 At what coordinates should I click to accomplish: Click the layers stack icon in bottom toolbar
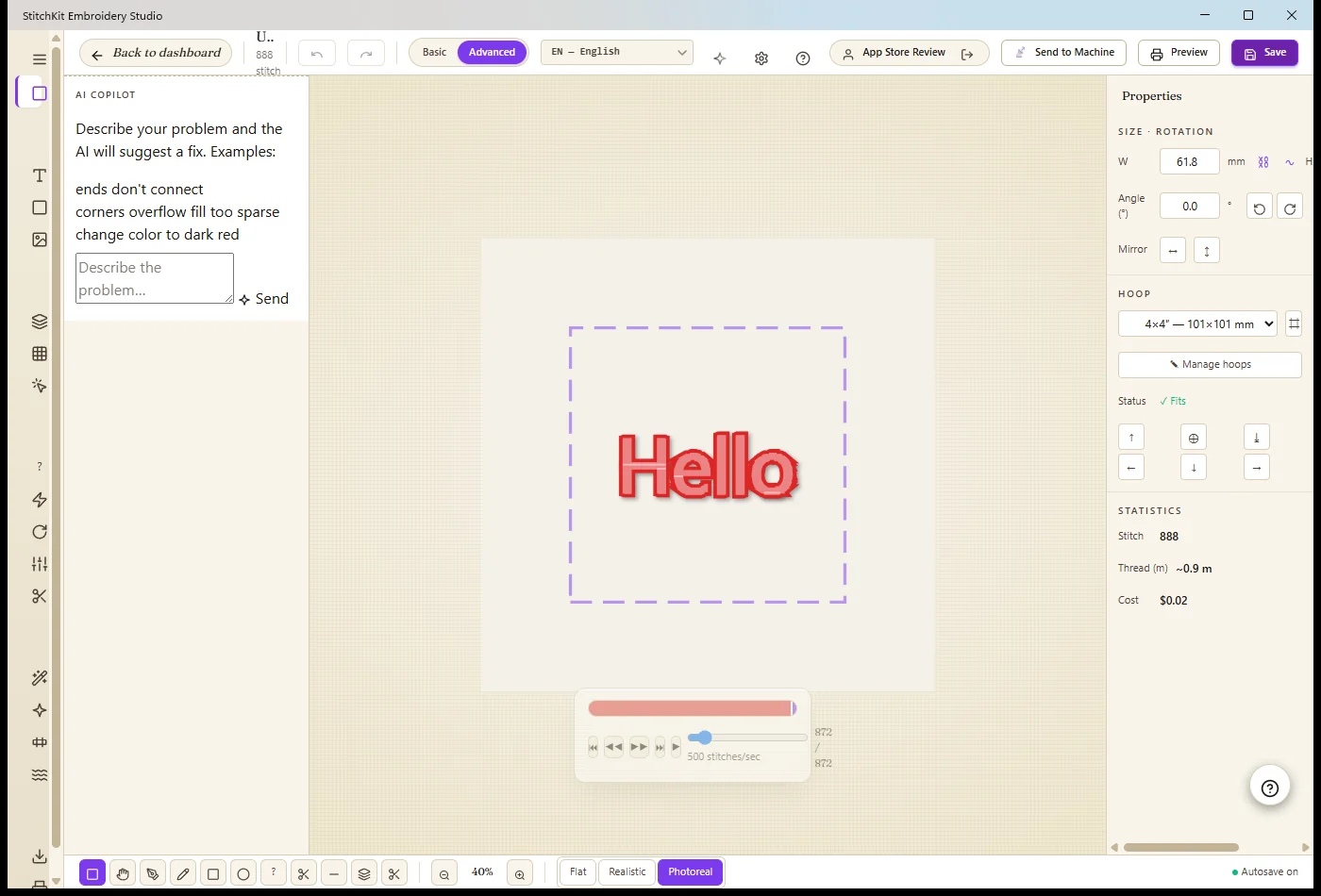364,873
